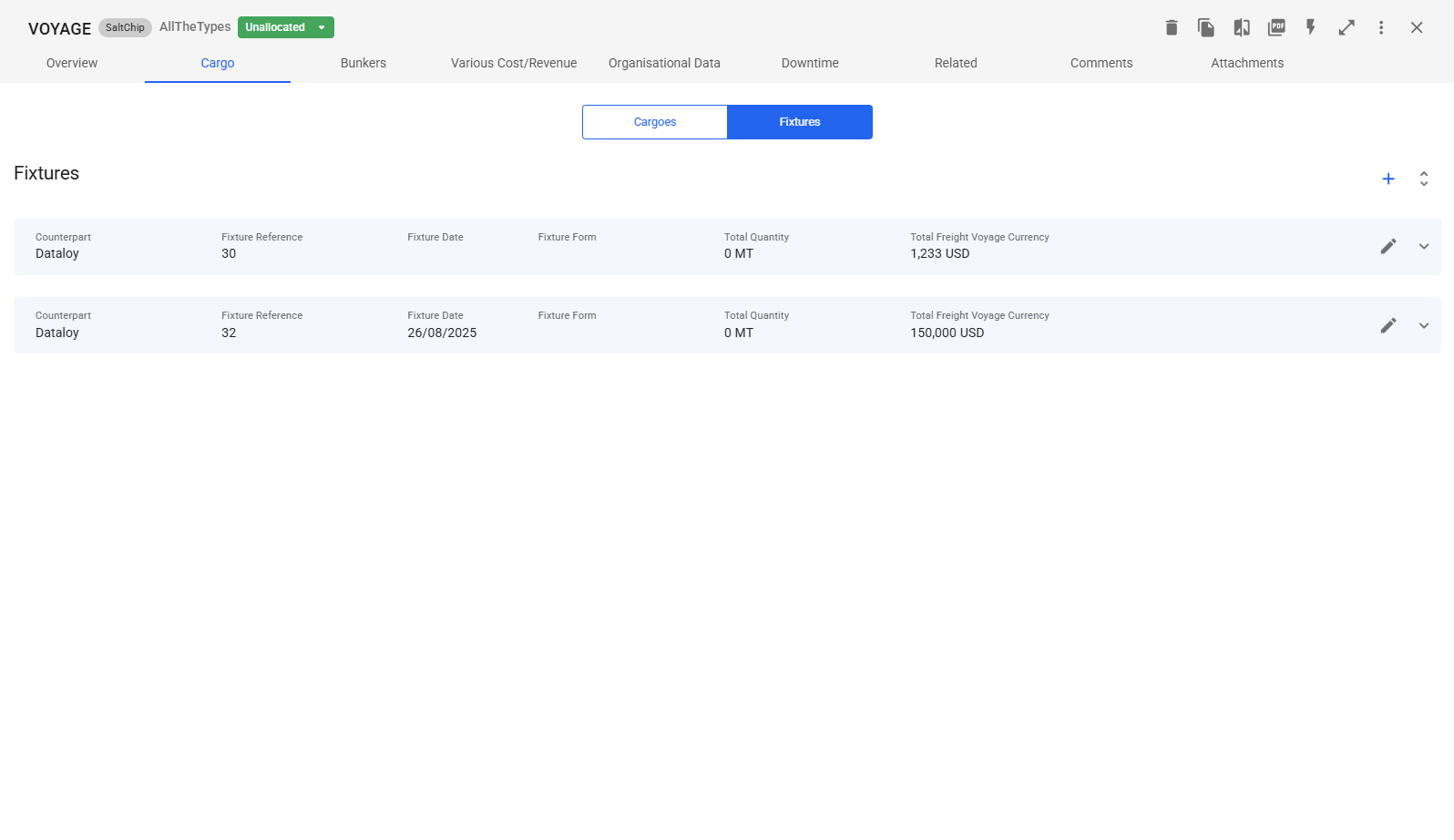The height and width of the screenshot is (840, 1454).
Task: Open the Bunkers tab
Action: pos(363,63)
